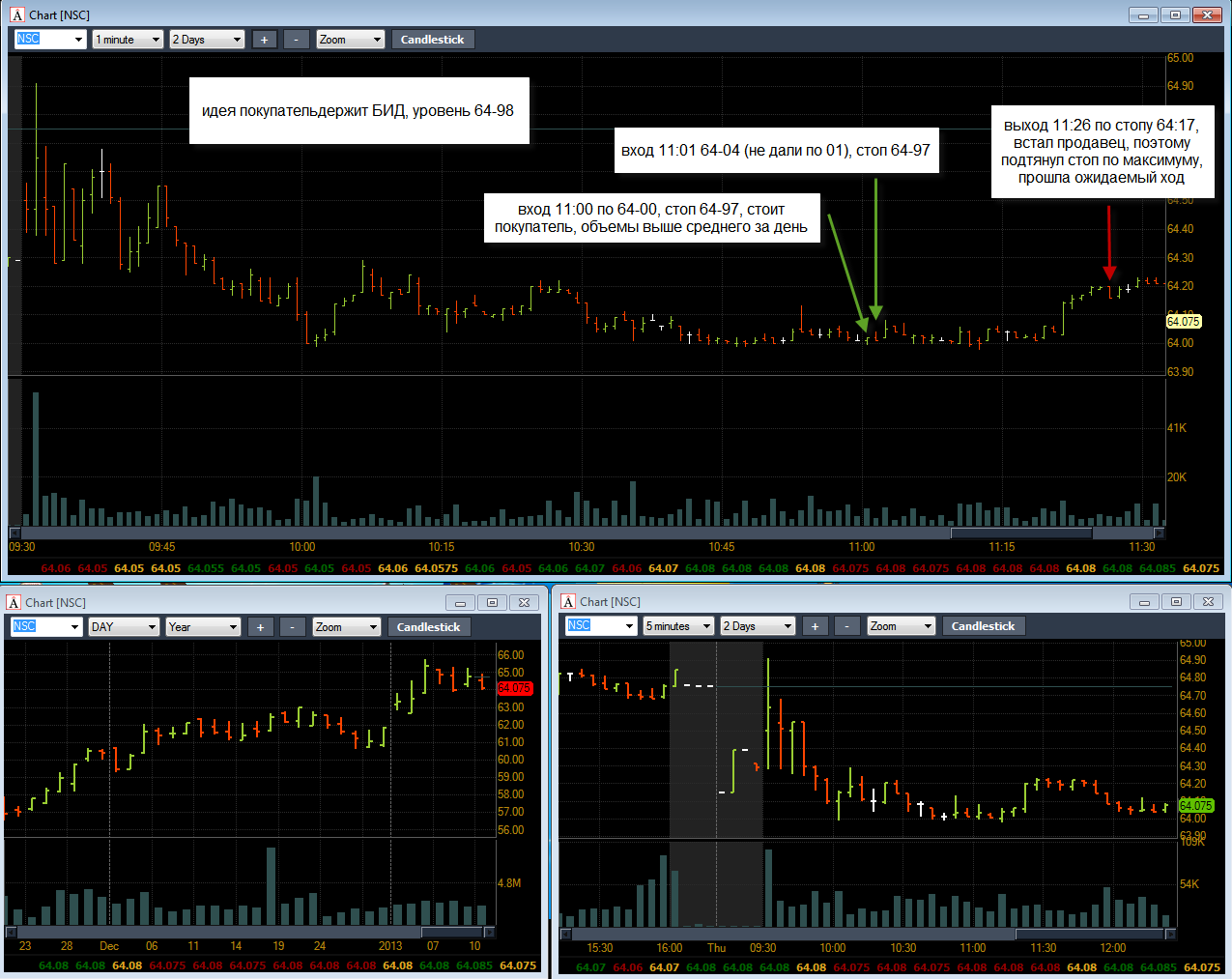Open the 2 Days range dropdown in top chart
This screenshot has height=979, width=1232.
click(x=207, y=40)
